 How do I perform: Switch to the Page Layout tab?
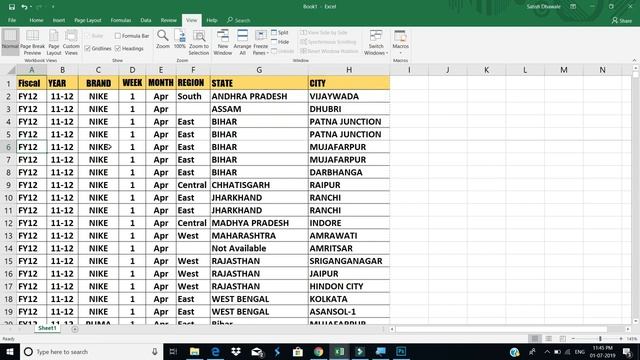[88, 20]
